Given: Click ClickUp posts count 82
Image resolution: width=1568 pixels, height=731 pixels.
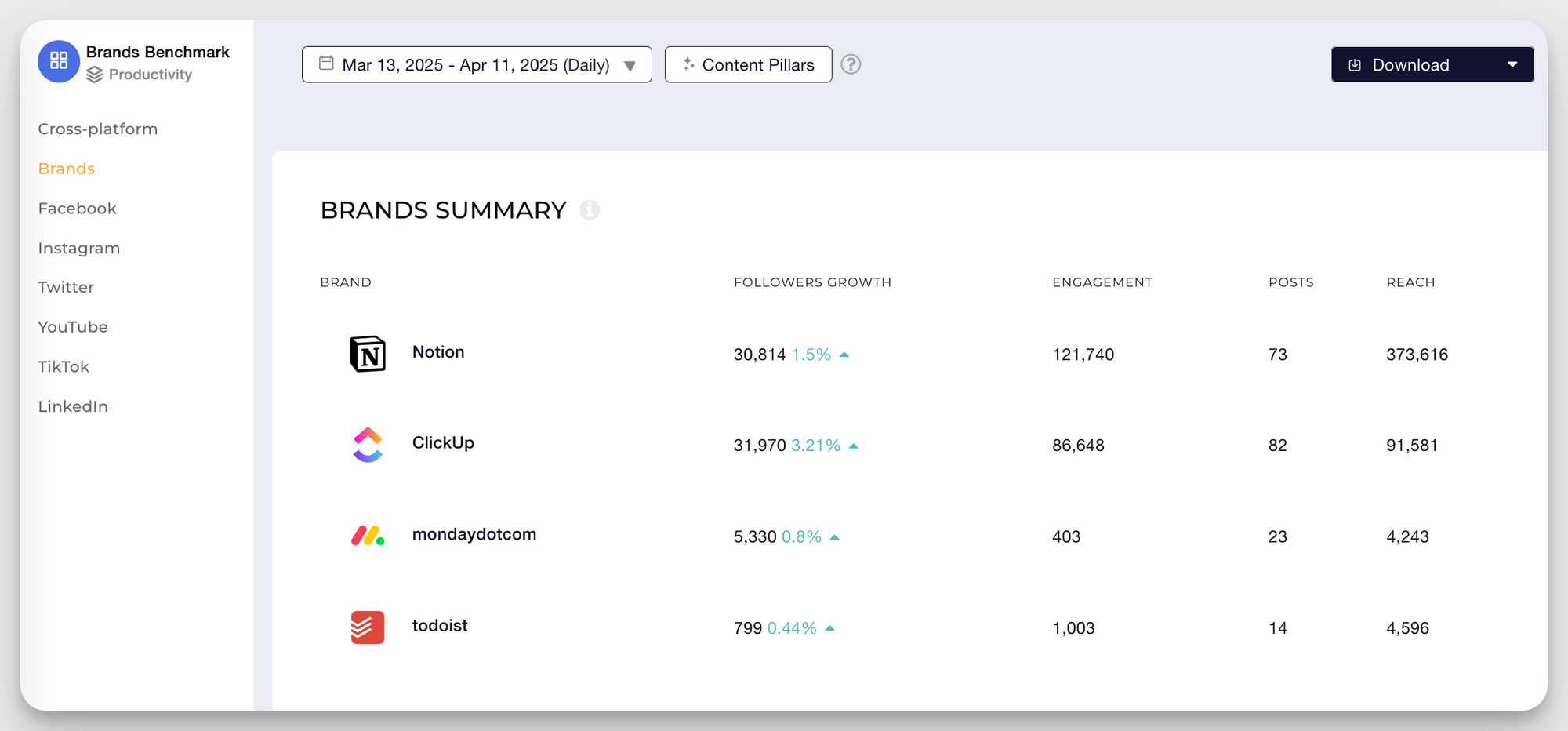Looking at the screenshot, I should point(1278,446).
